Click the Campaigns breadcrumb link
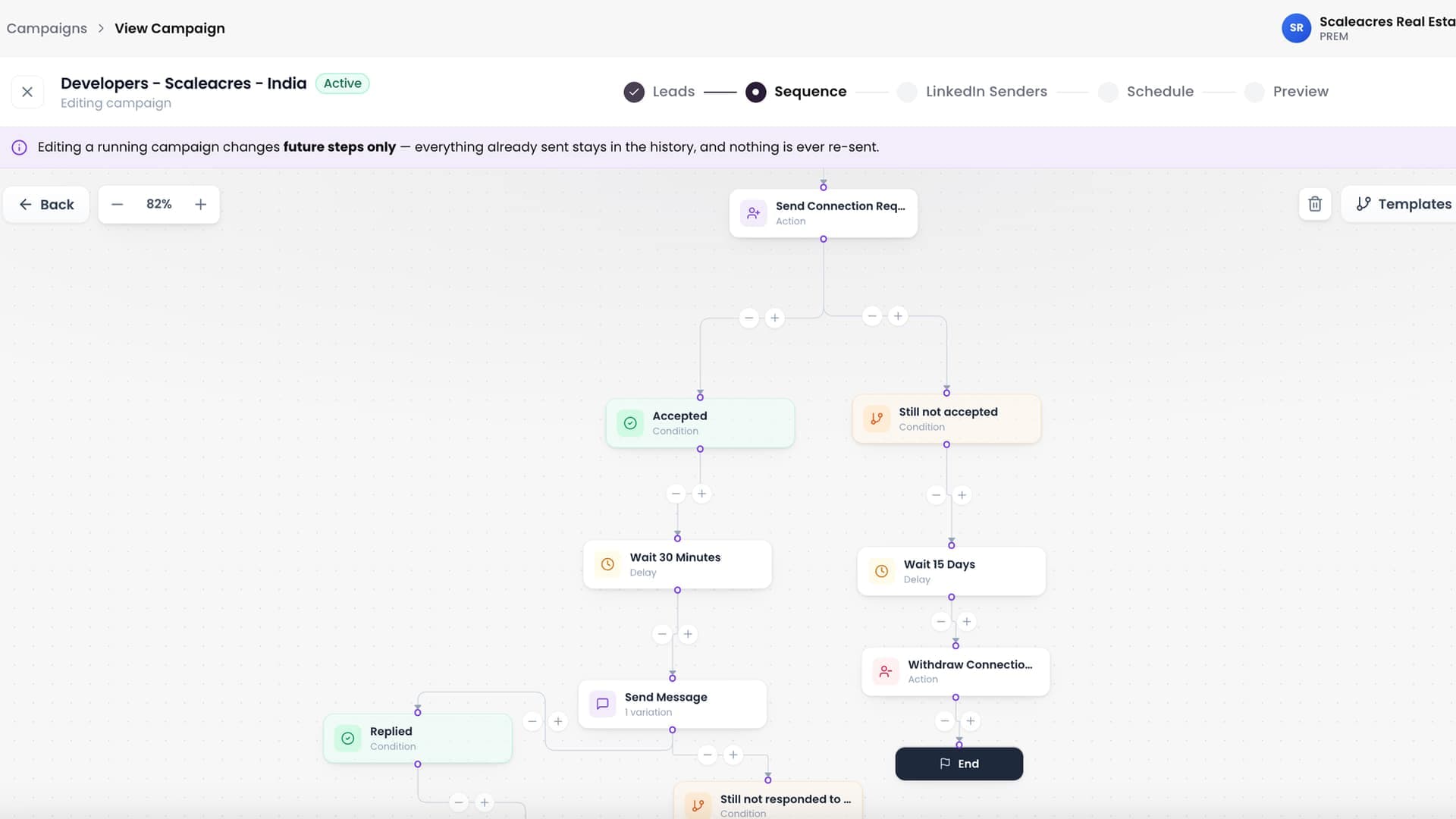This screenshot has width=1456, height=819. click(x=47, y=28)
